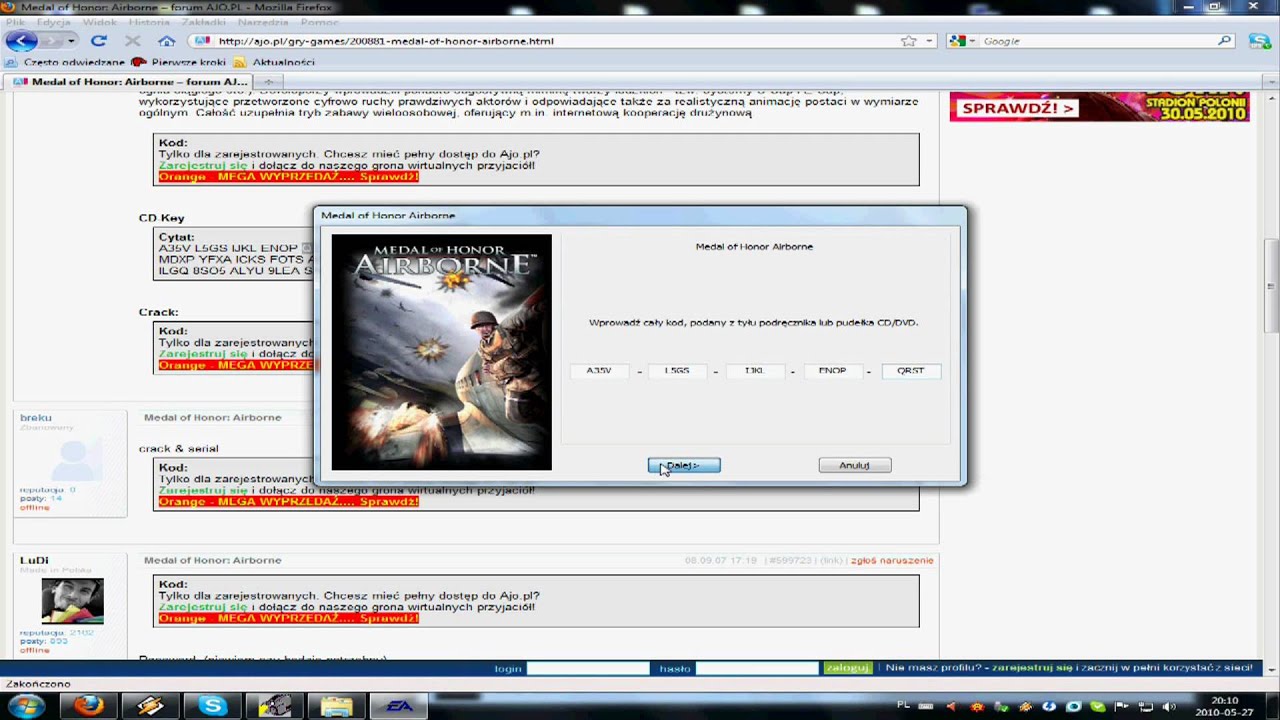Bookmark this page with the star icon
Screen dimensions: 1280x720
(x=908, y=41)
